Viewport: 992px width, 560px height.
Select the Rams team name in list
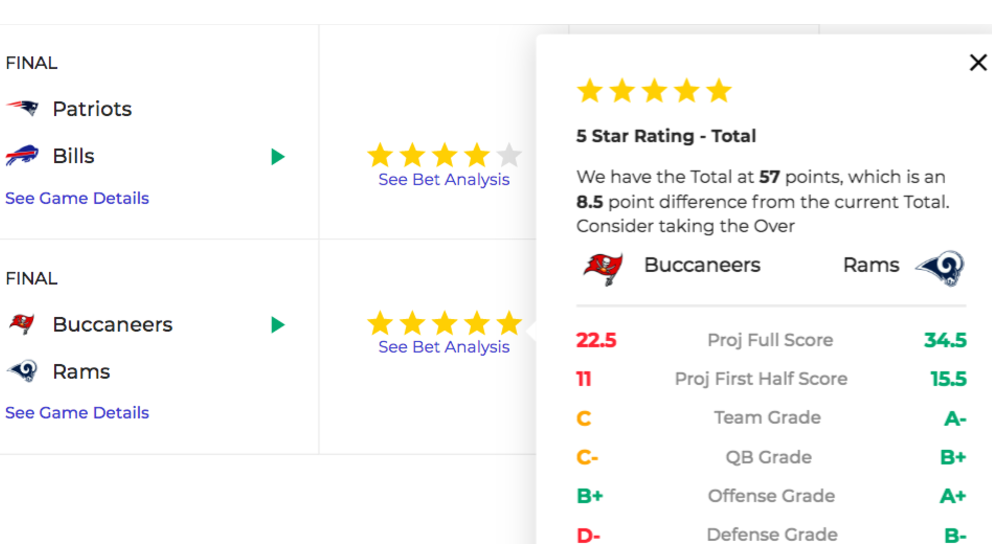coord(82,371)
